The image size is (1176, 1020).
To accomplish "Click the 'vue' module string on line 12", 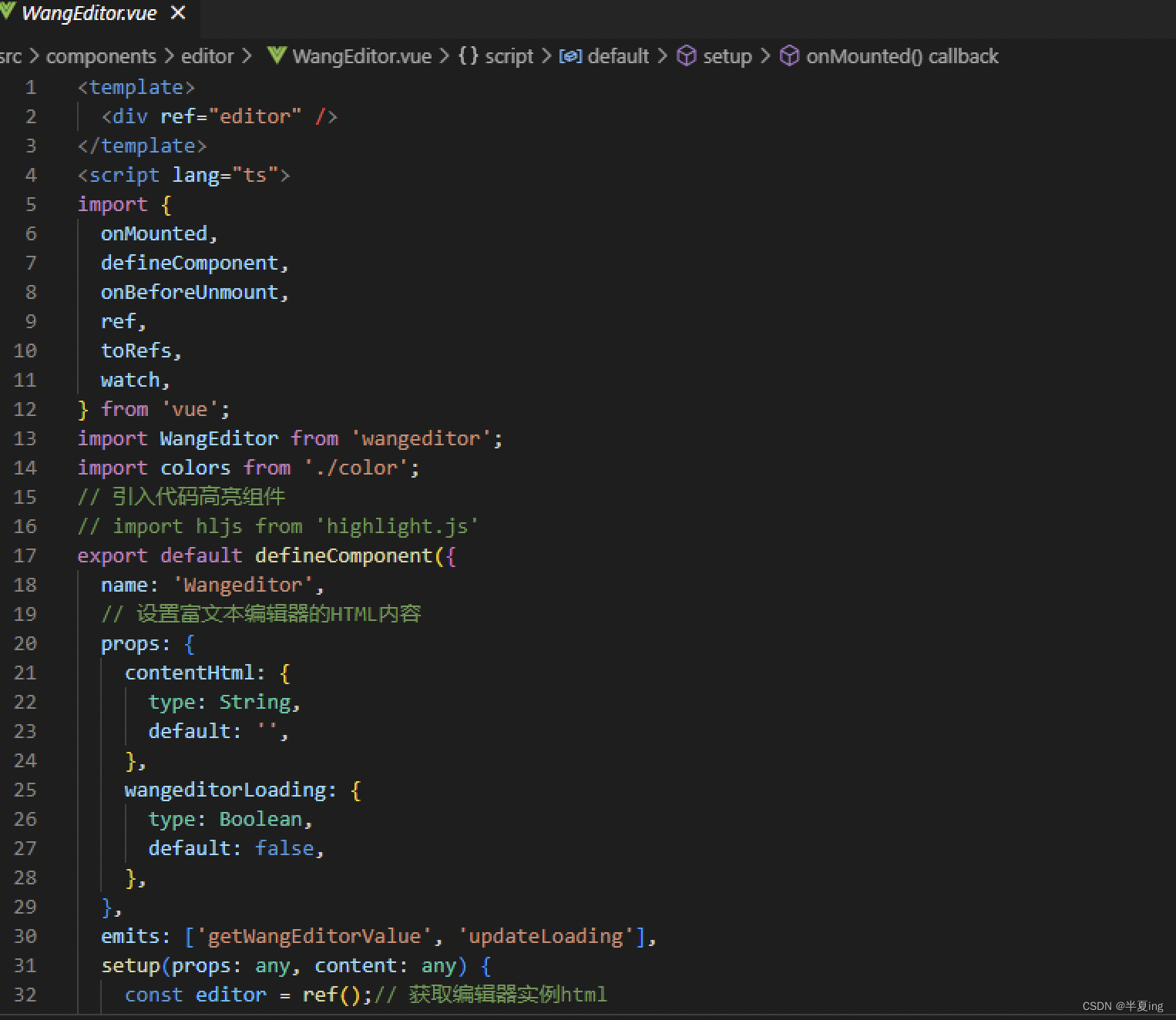I will click(190, 409).
